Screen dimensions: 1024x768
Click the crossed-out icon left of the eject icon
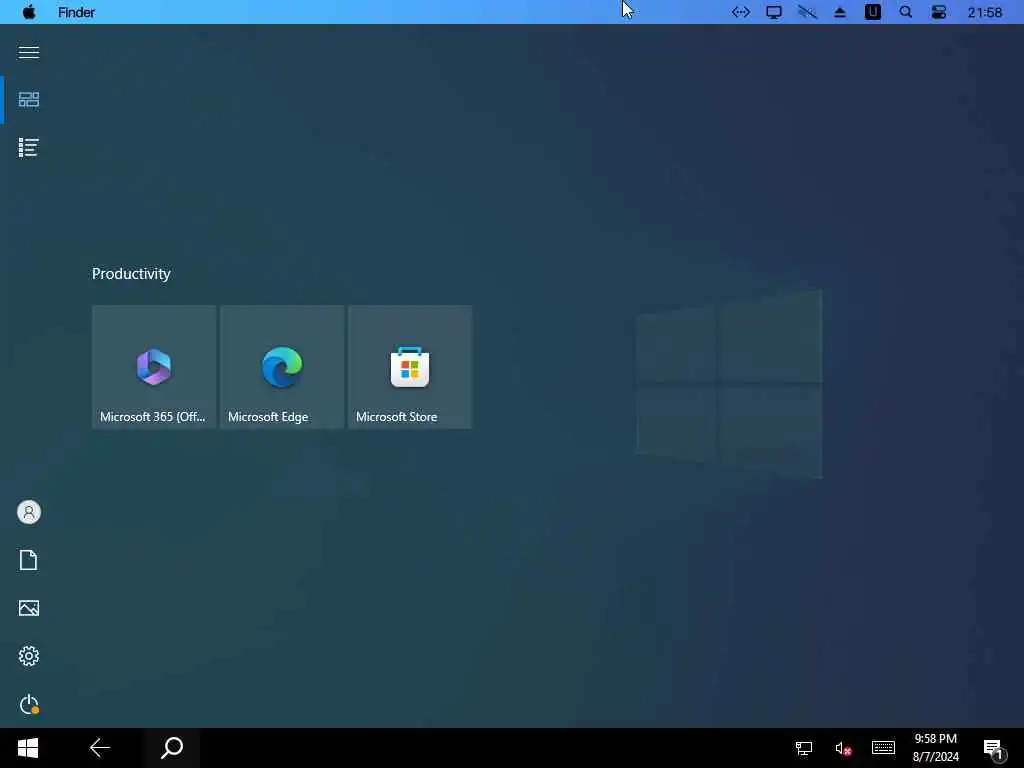807,12
